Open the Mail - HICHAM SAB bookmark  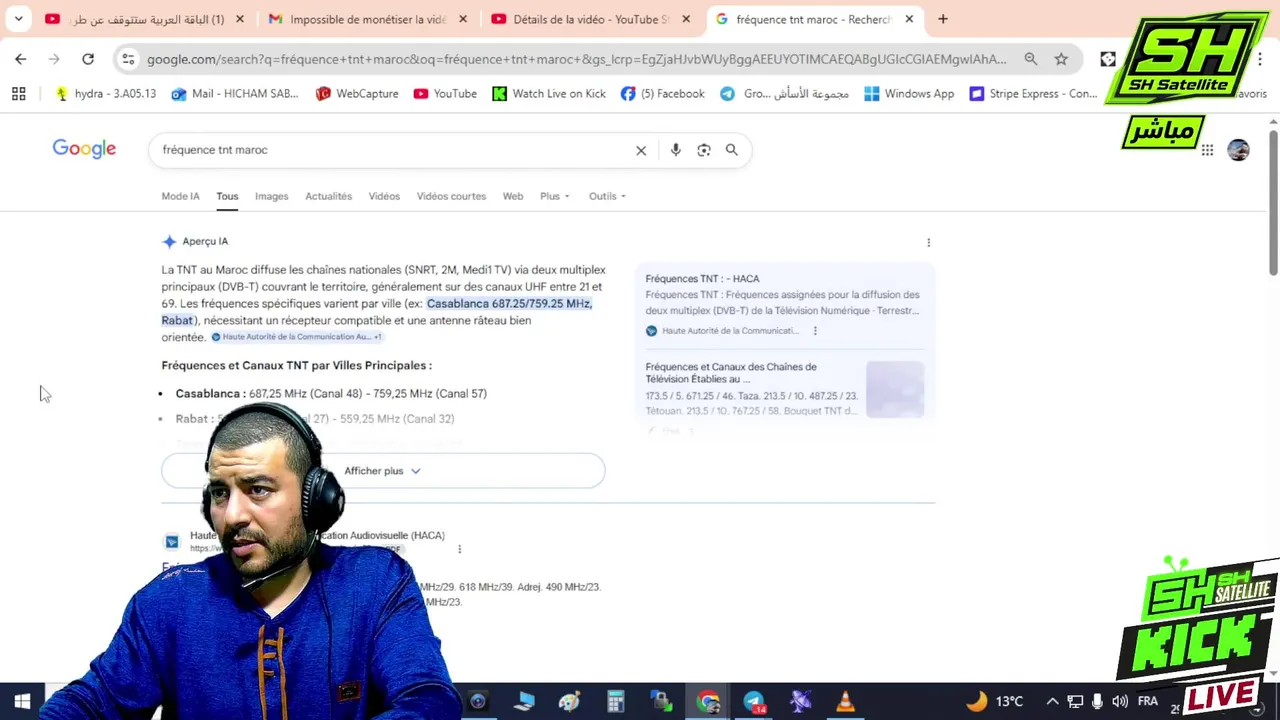235,93
